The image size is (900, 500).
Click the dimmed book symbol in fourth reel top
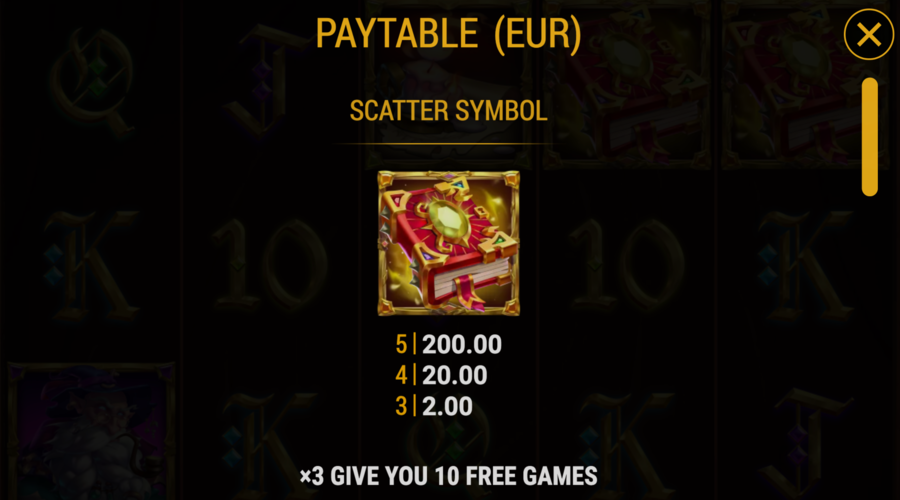tap(627, 85)
